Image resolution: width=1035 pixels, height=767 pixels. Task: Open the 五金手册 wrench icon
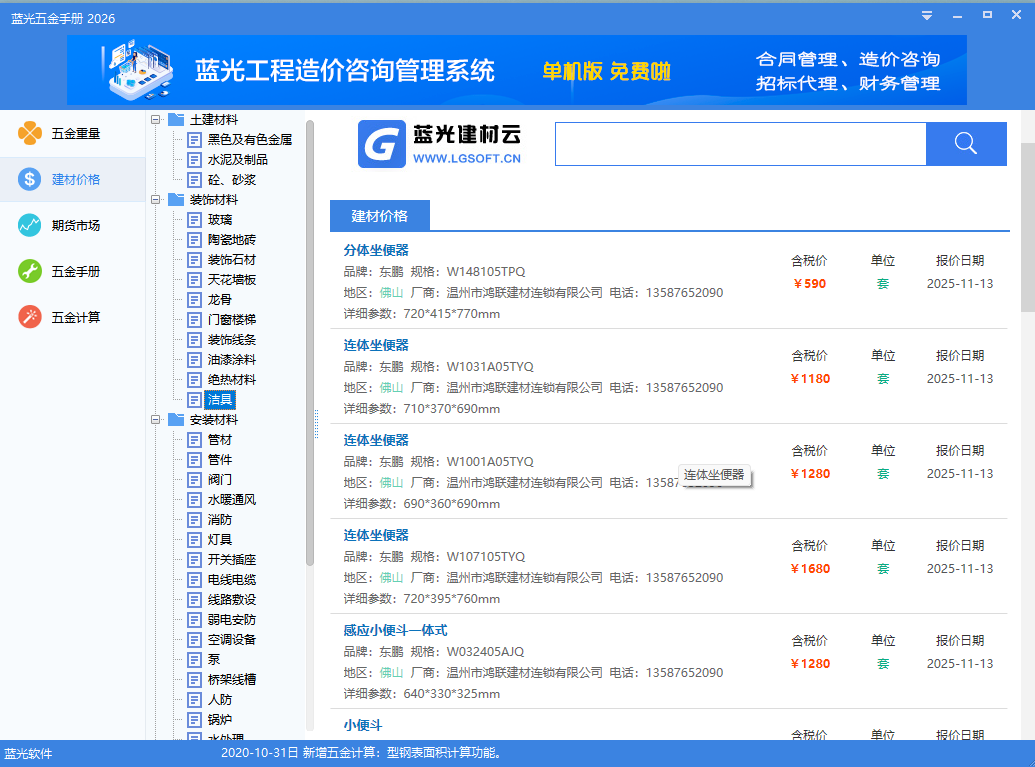(30, 271)
